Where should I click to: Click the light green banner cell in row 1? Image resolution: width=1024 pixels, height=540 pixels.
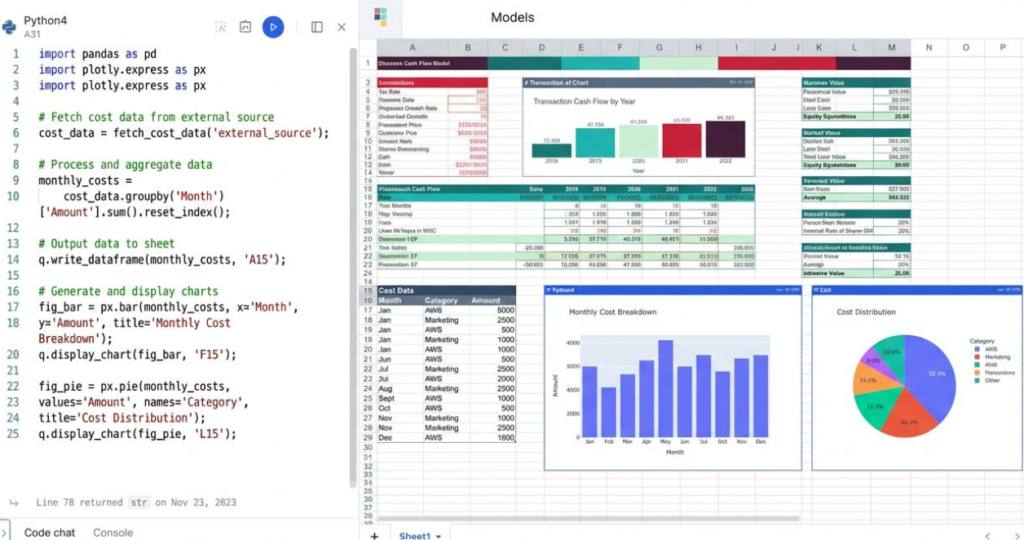click(x=679, y=63)
